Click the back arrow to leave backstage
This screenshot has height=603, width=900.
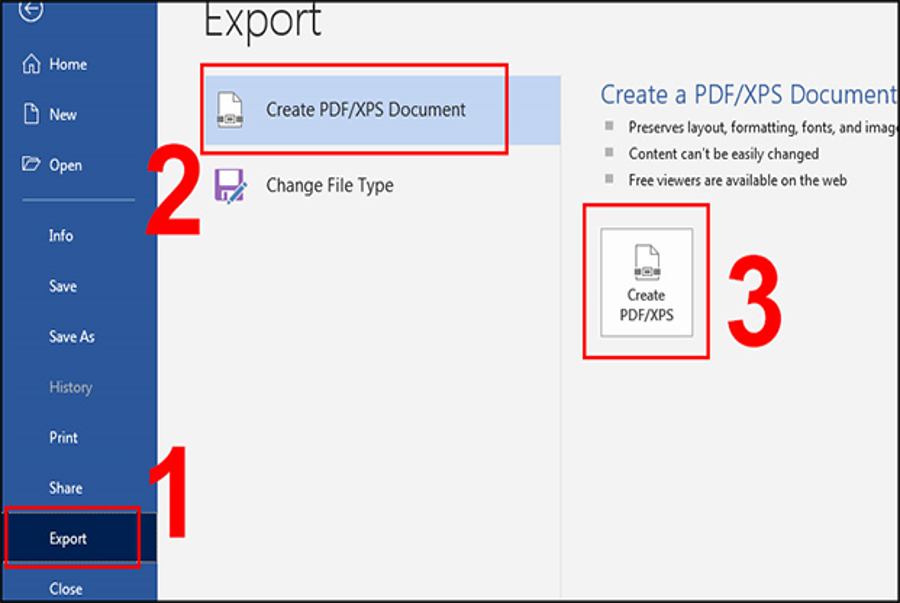(32, 9)
